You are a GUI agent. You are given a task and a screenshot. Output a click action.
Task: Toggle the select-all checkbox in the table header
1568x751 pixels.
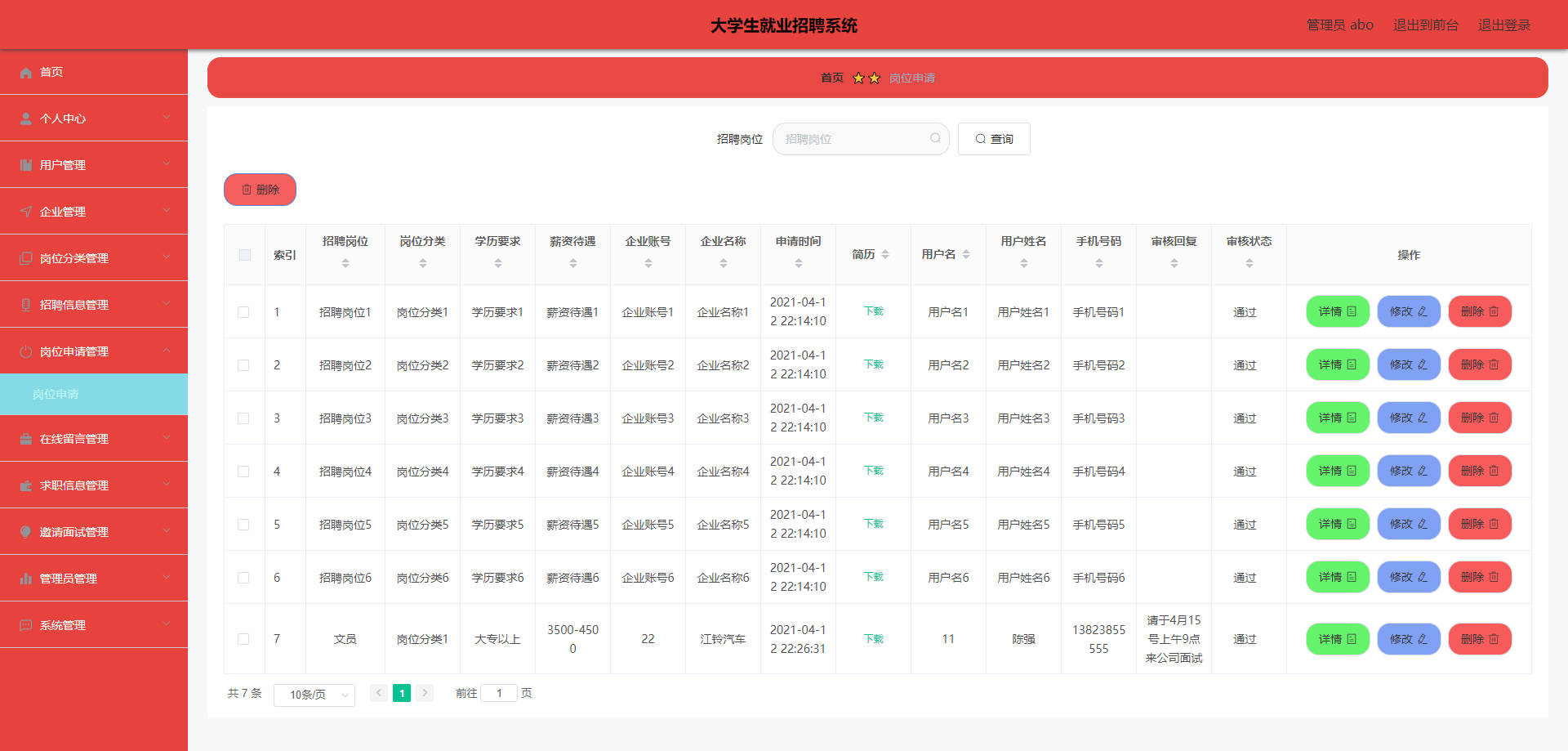coord(245,255)
